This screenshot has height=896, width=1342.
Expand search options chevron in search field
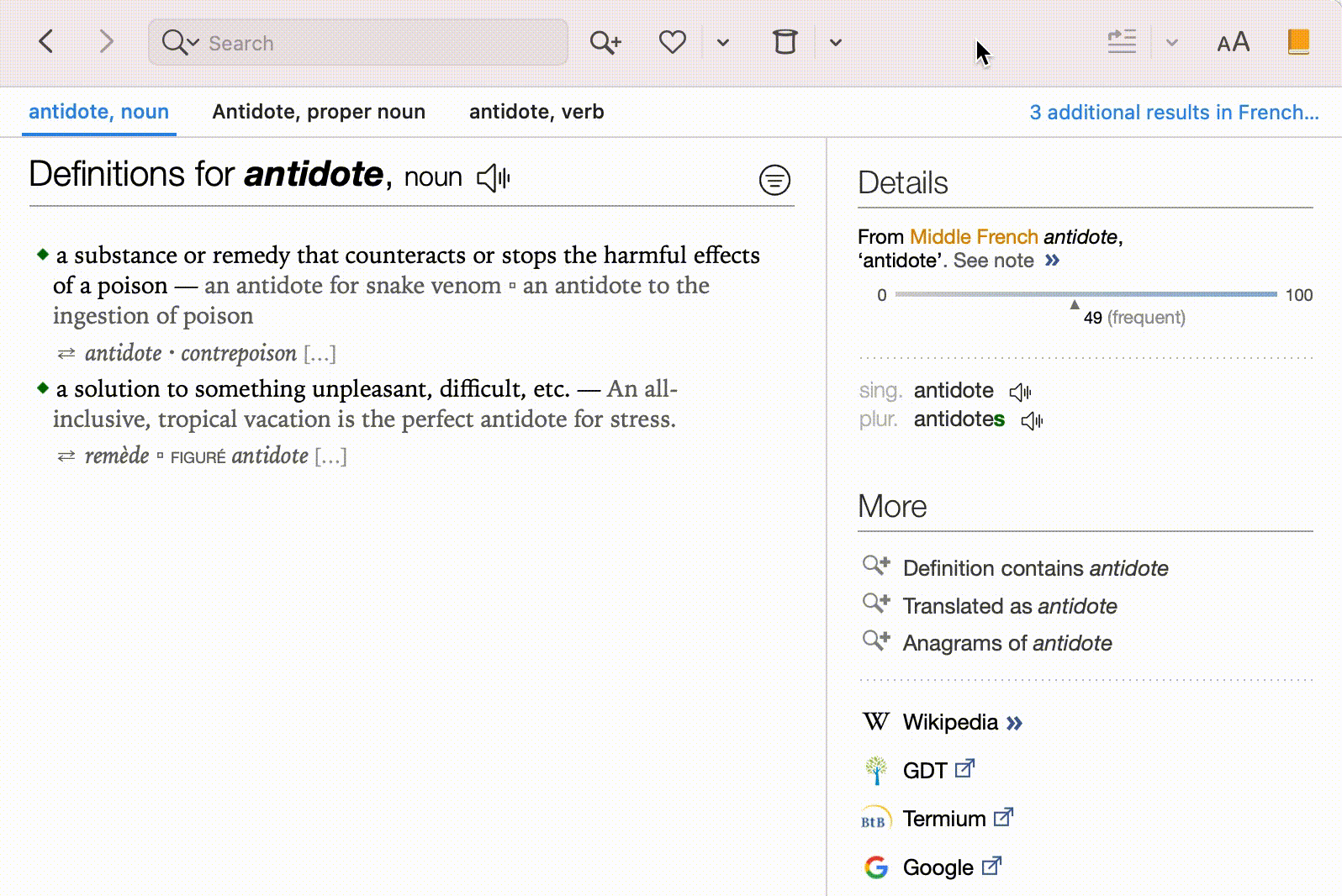[x=193, y=43]
